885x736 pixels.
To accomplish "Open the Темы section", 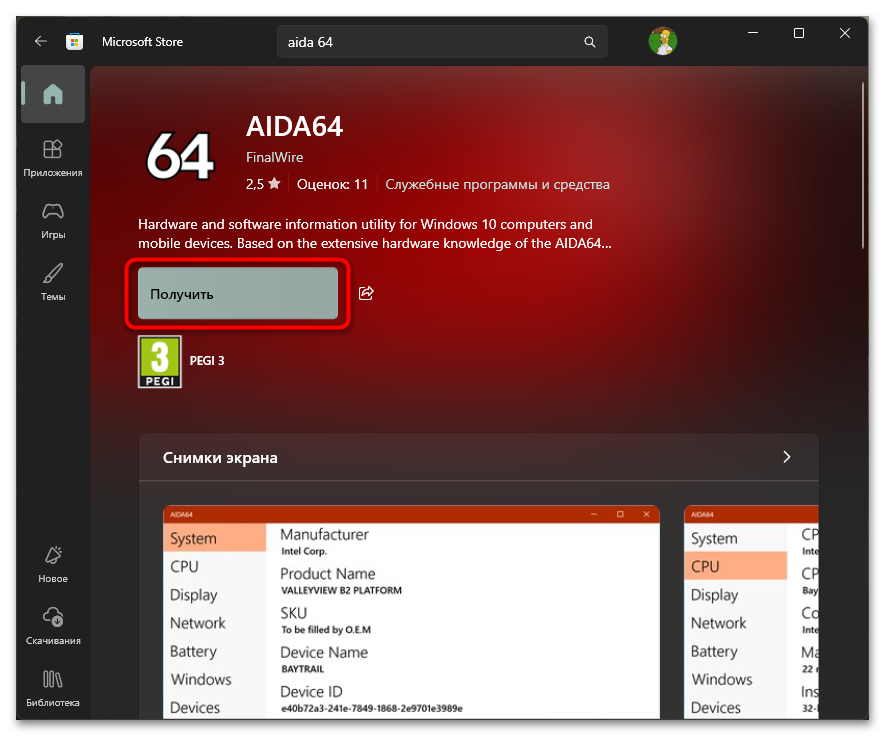I will [x=53, y=282].
